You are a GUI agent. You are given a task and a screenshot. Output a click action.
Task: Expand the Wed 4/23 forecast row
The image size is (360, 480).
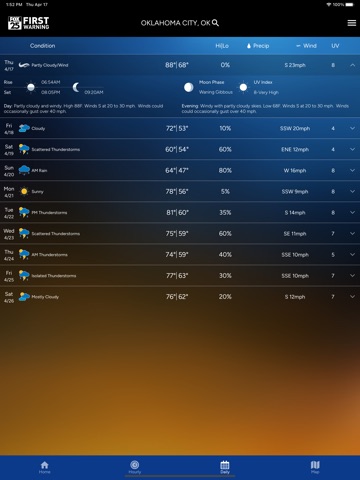coord(352,234)
